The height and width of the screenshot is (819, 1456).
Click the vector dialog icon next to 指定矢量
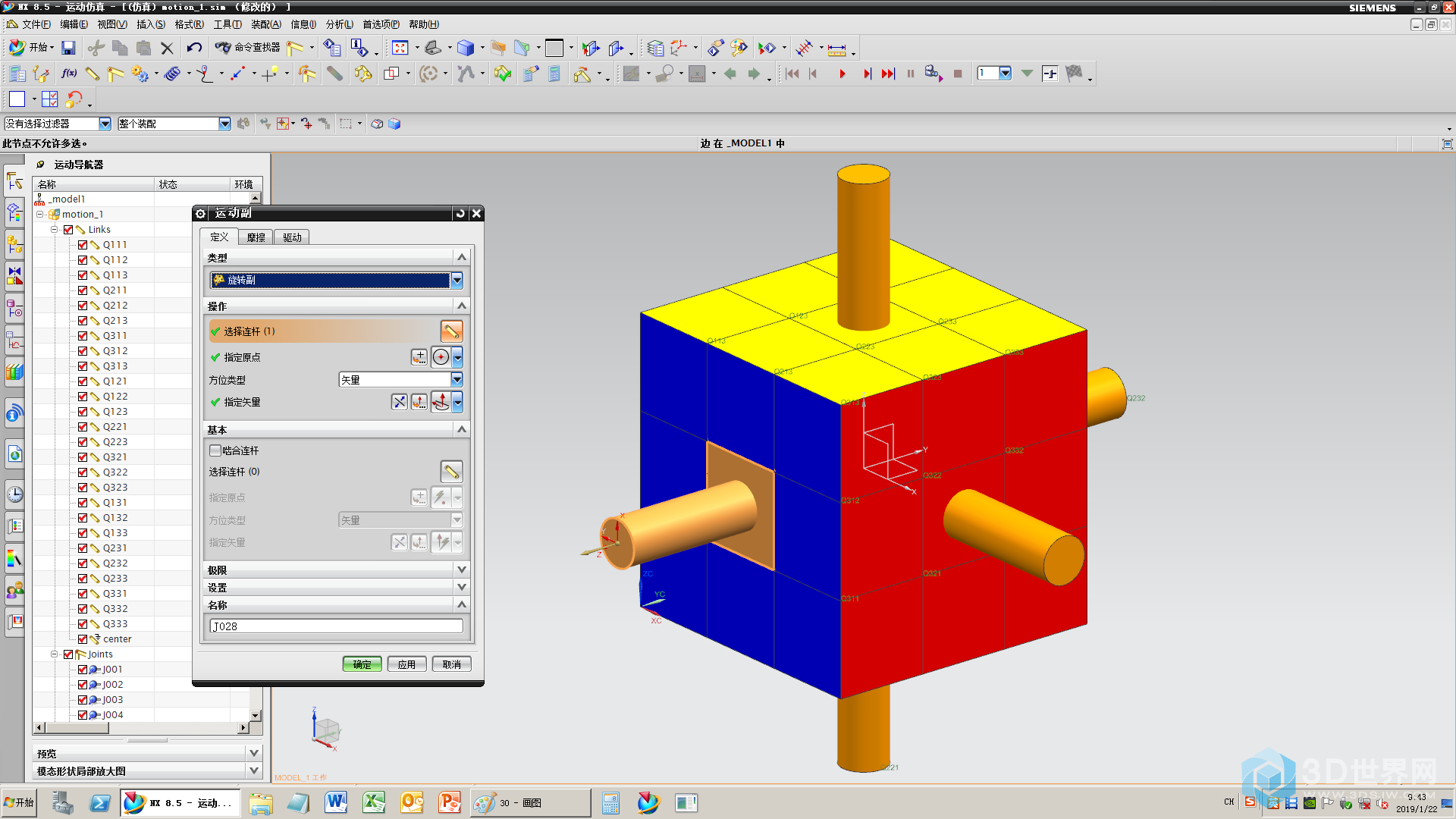[x=419, y=402]
